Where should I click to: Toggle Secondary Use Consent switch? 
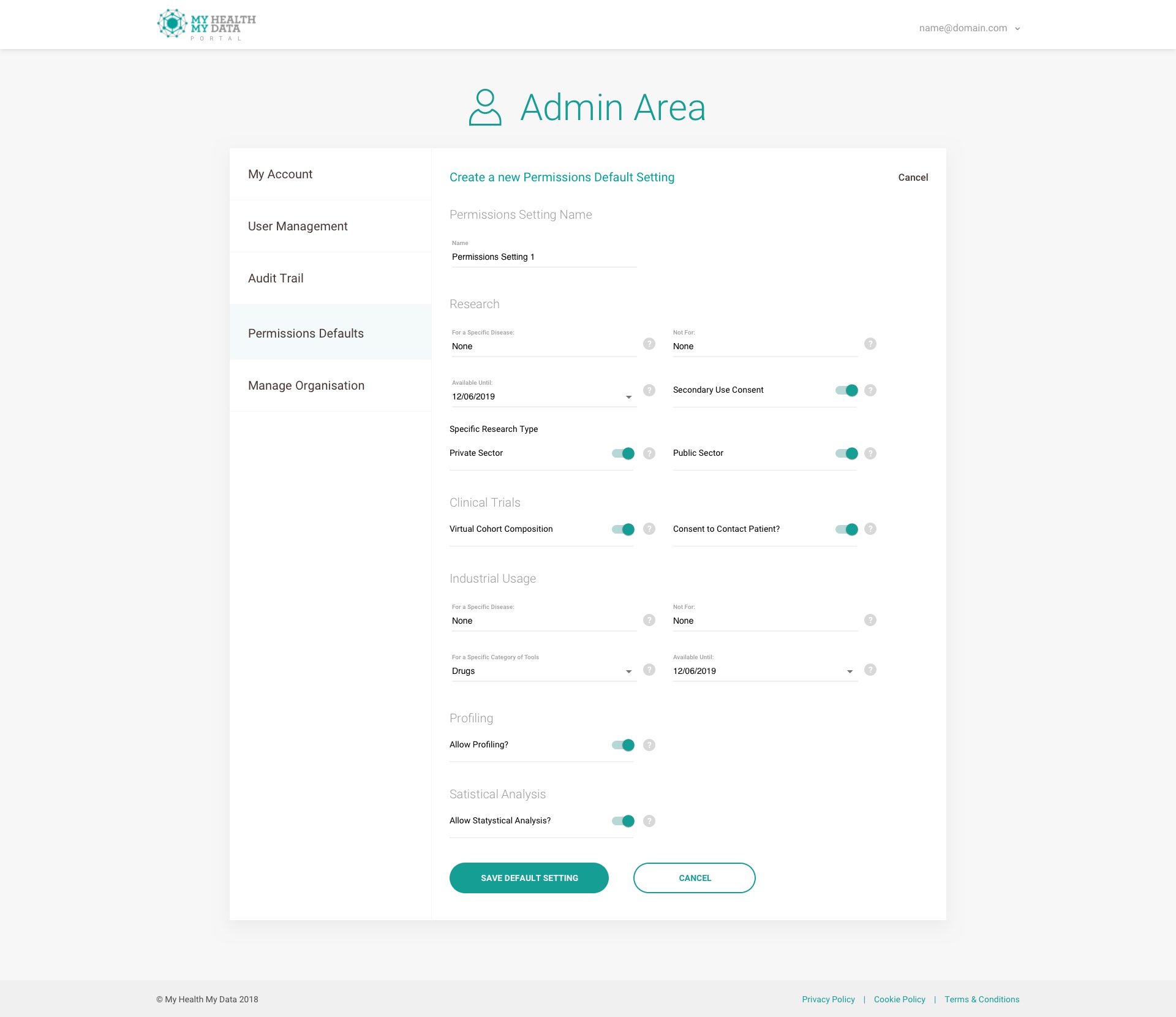846,390
